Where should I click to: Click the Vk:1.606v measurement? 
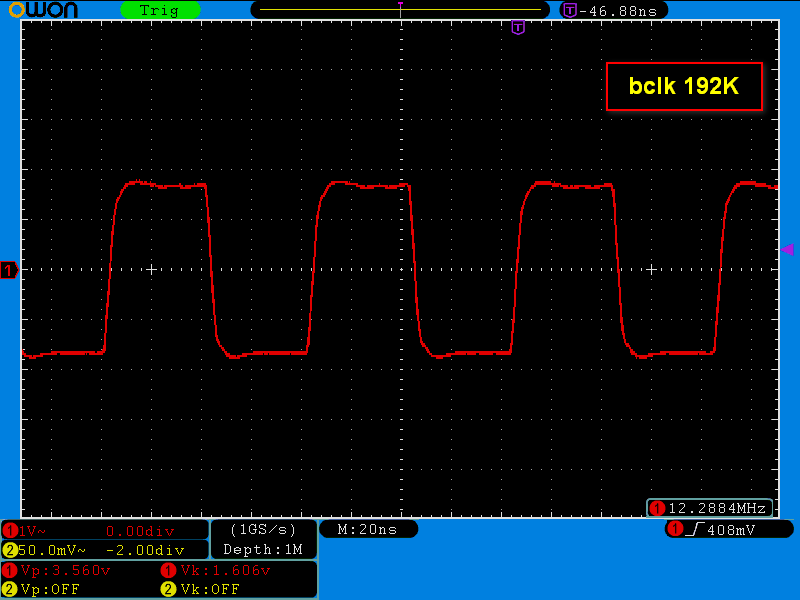225,570
